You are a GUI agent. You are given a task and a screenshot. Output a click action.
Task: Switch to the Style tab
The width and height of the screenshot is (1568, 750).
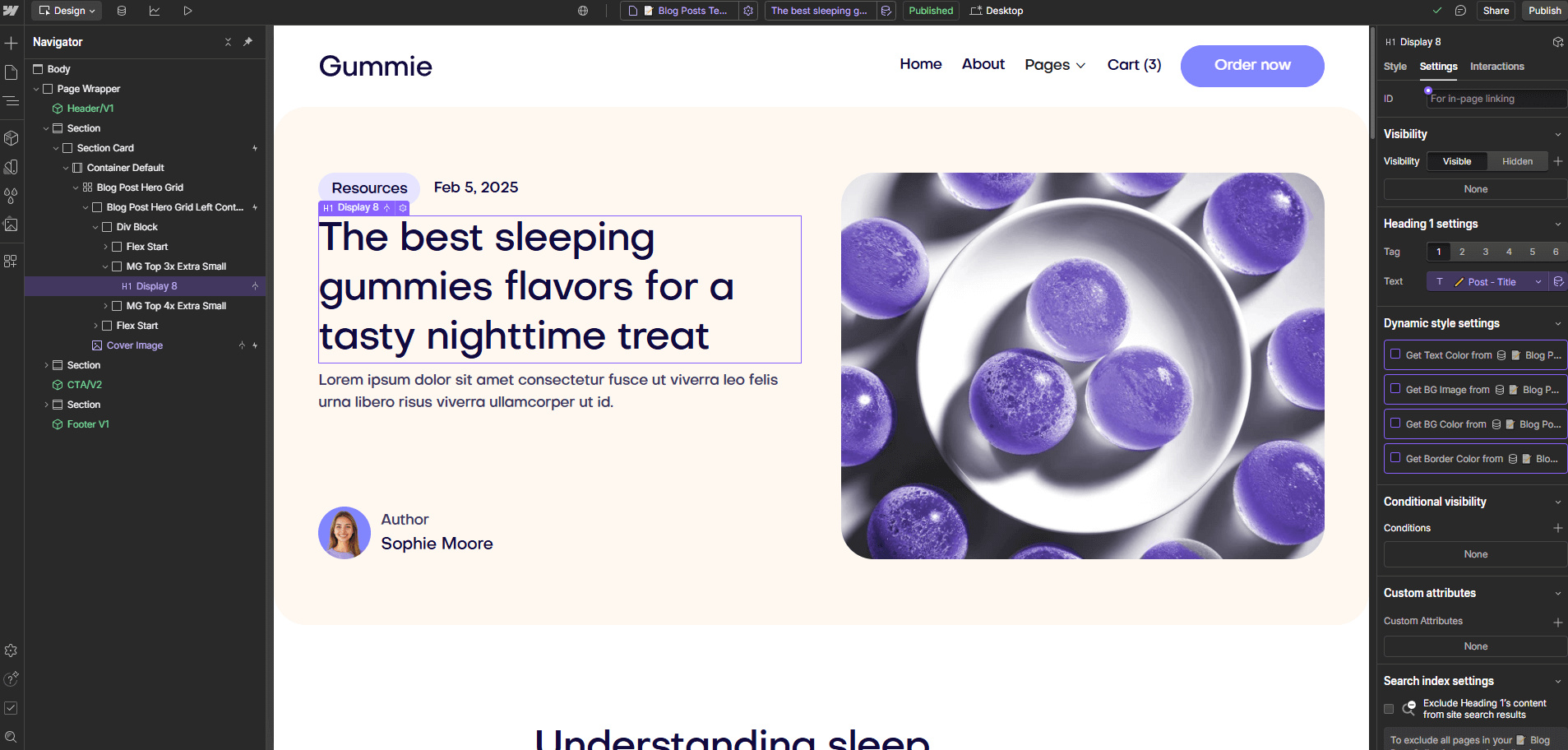(x=1395, y=67)
